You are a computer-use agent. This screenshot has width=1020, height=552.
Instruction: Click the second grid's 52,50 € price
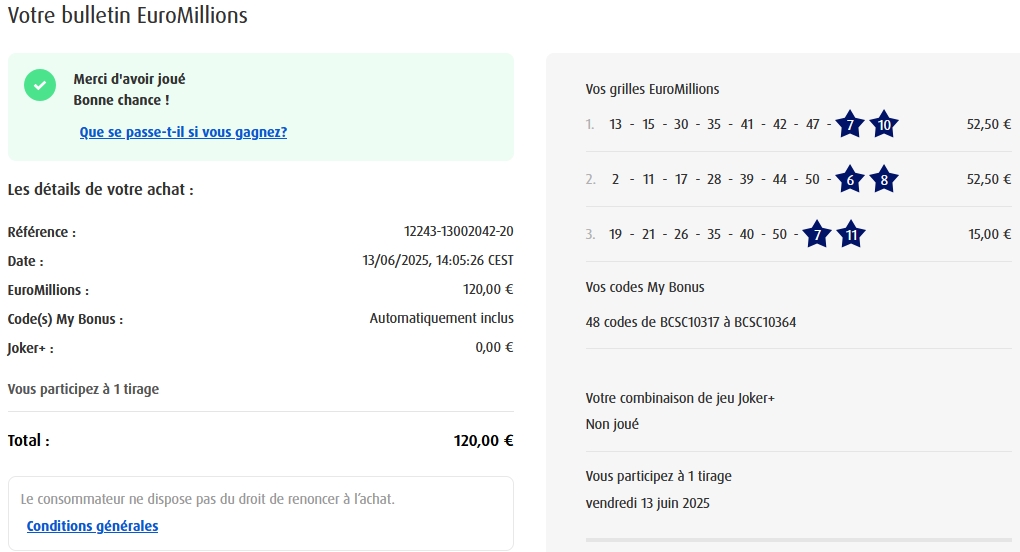[x=989, y=180]
